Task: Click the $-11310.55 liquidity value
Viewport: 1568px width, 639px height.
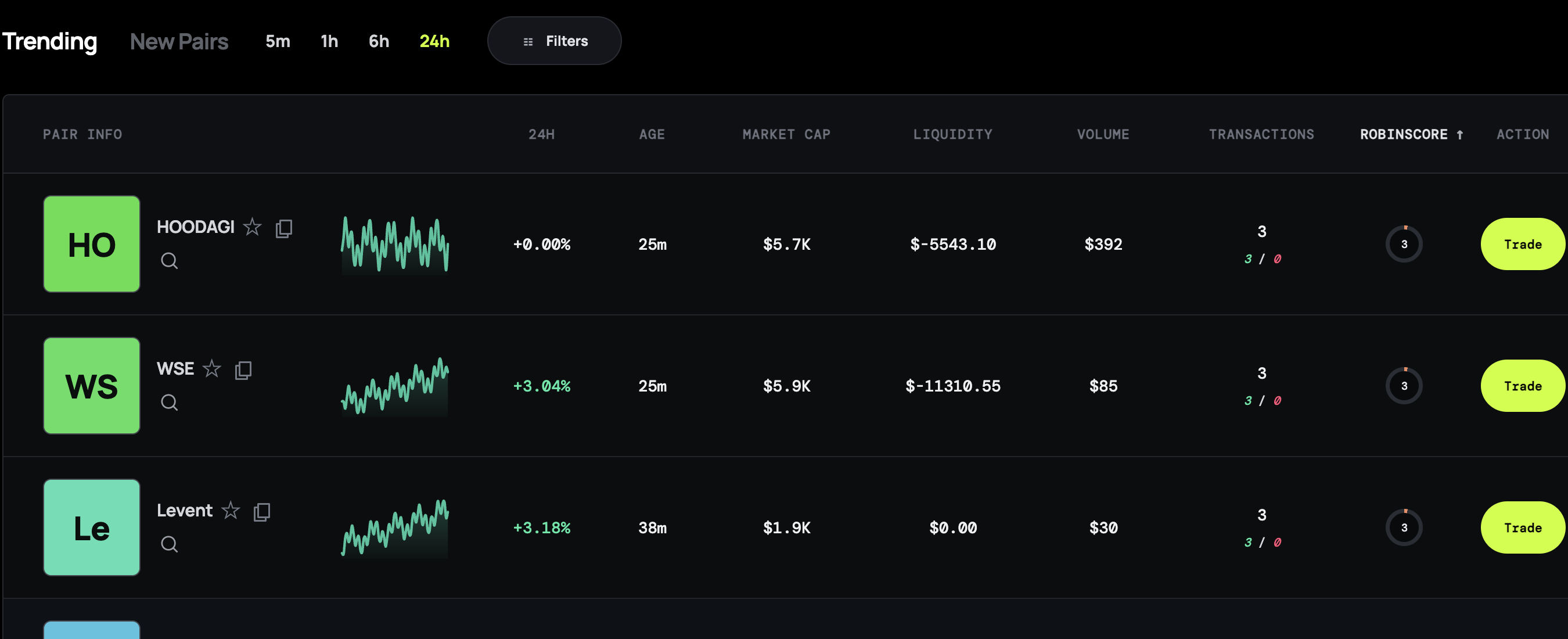Action: tap(952, 386)
